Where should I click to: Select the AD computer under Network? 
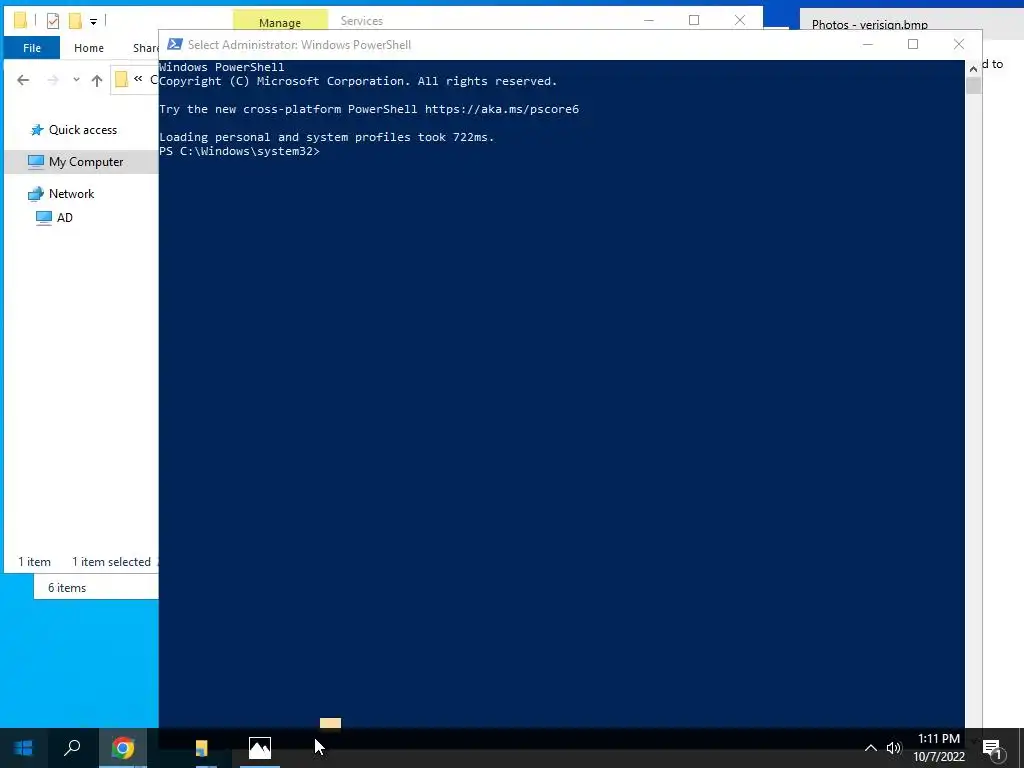pyautogui.click(x=65, y=217)
